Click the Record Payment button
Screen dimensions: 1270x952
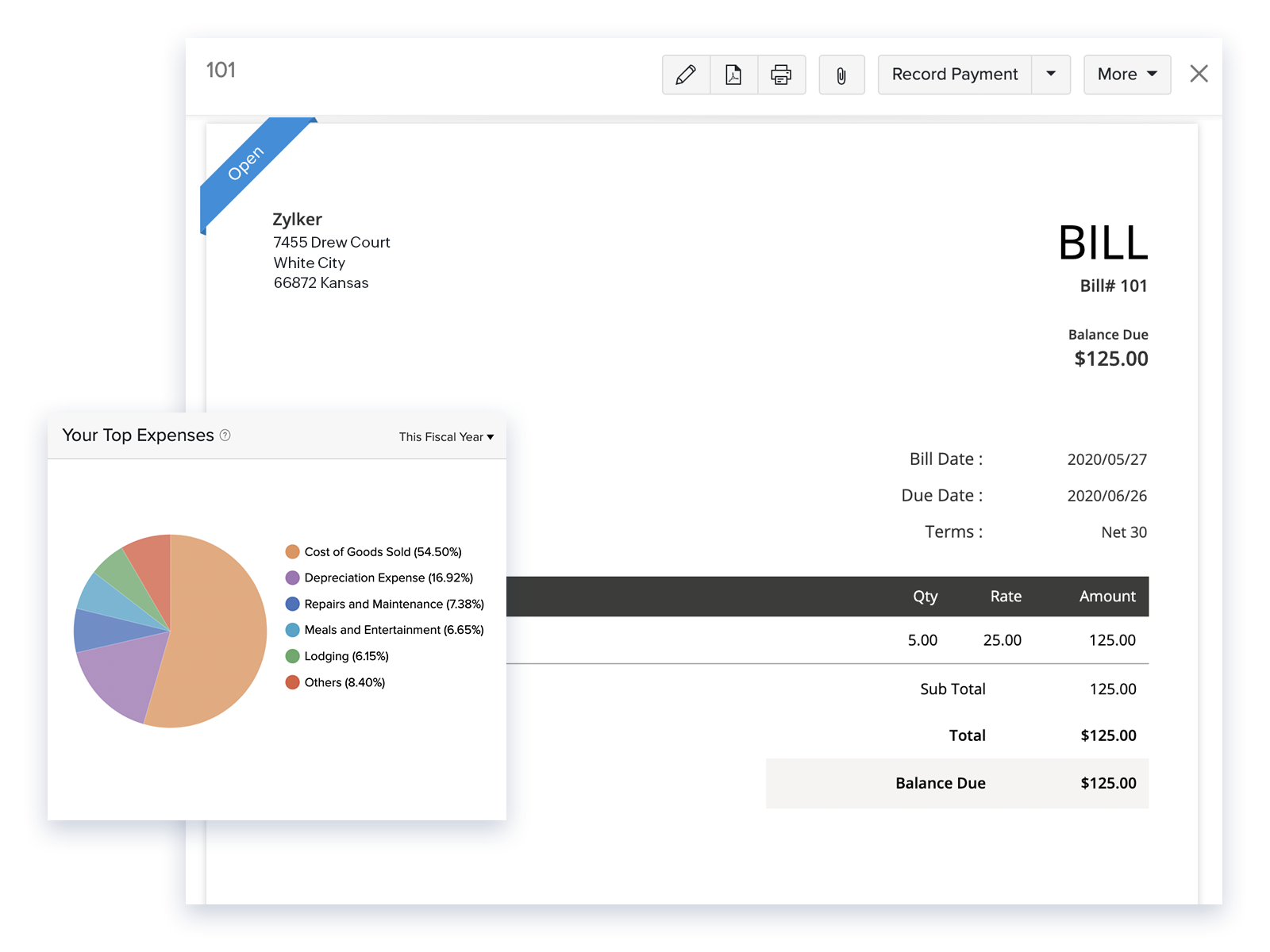[954, 74]
